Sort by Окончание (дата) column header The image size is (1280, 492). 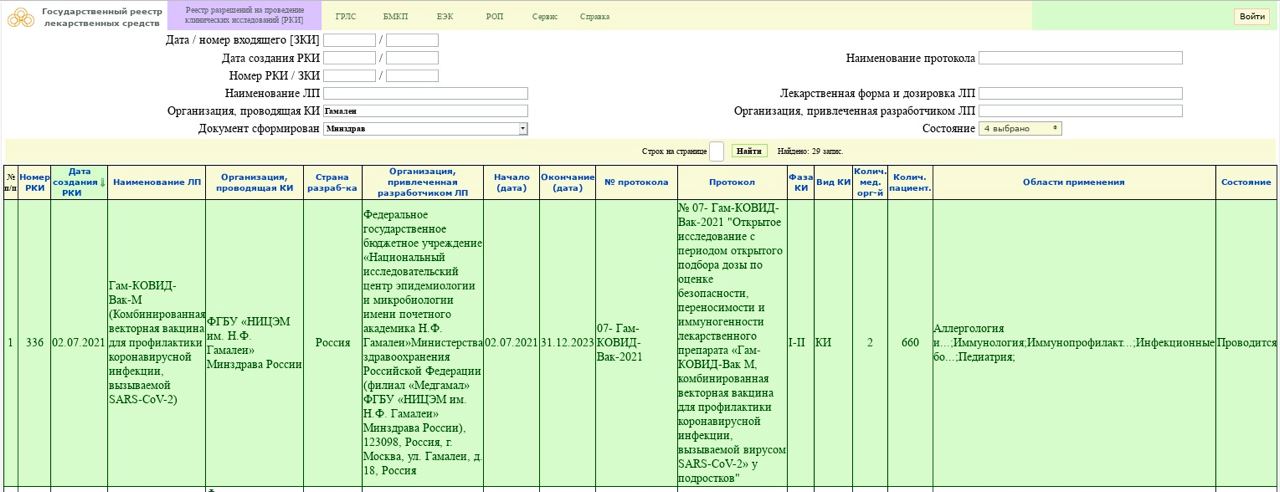pyautogui.click(x=567, y=182)
